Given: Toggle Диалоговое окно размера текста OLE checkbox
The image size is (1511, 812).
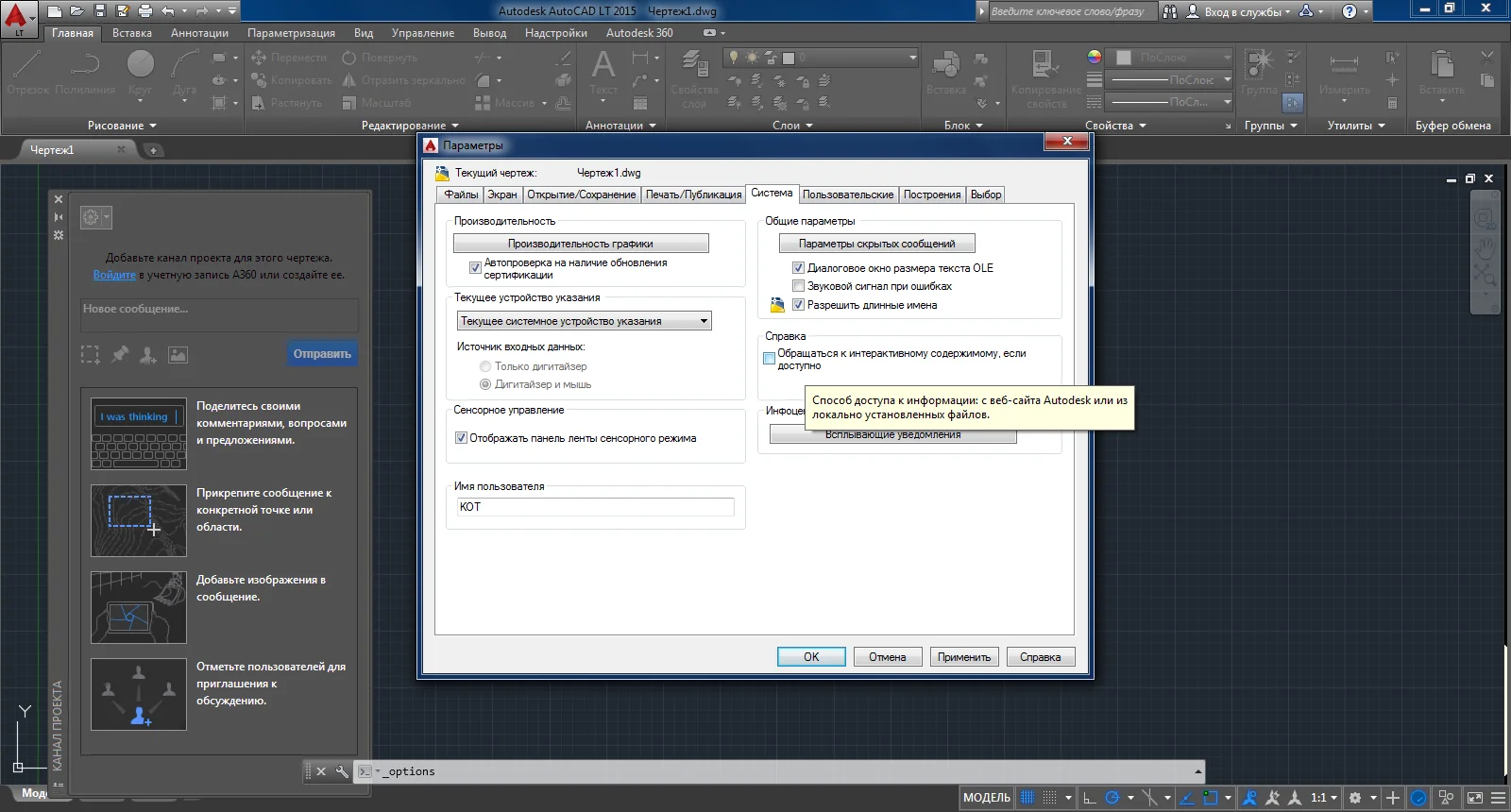Looking at the screenshot, I should click(x=798, y=268).
